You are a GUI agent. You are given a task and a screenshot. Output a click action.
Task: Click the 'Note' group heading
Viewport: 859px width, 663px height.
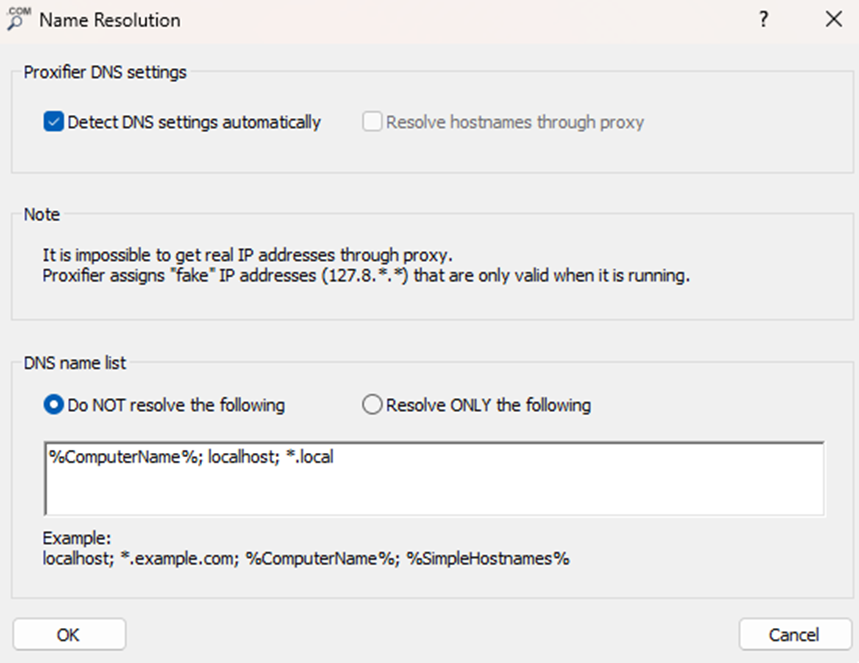tap(42, 214)
